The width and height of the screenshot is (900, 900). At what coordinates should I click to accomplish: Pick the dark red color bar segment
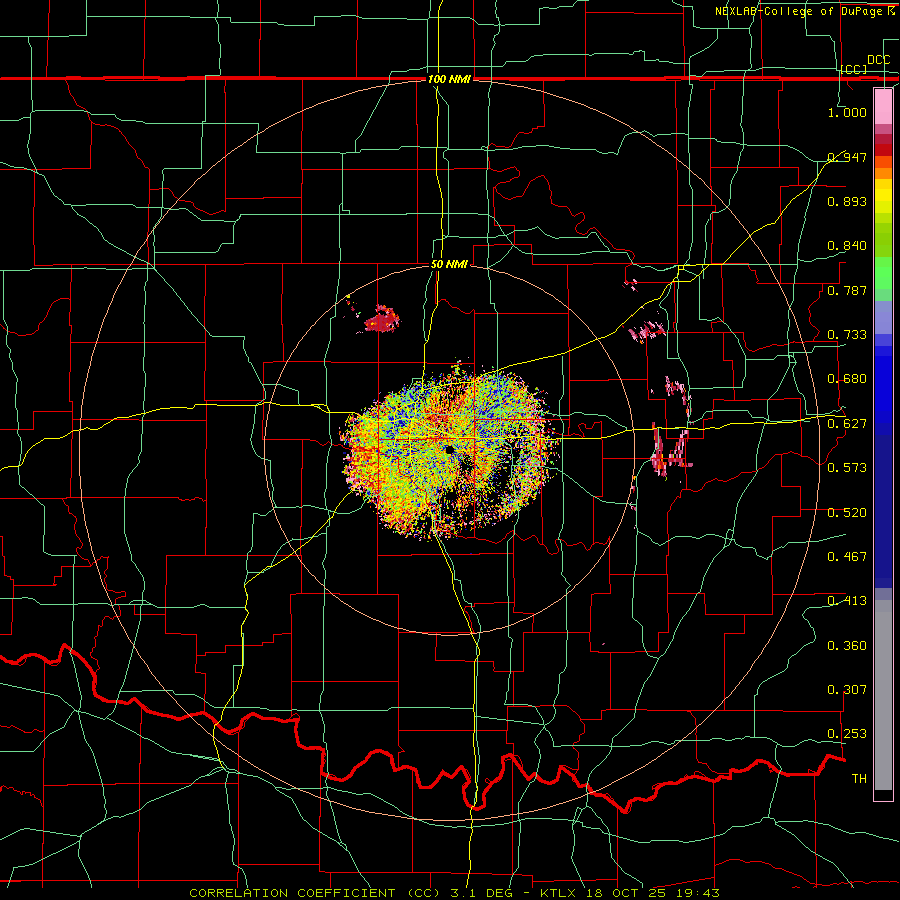tap(883, 150)
